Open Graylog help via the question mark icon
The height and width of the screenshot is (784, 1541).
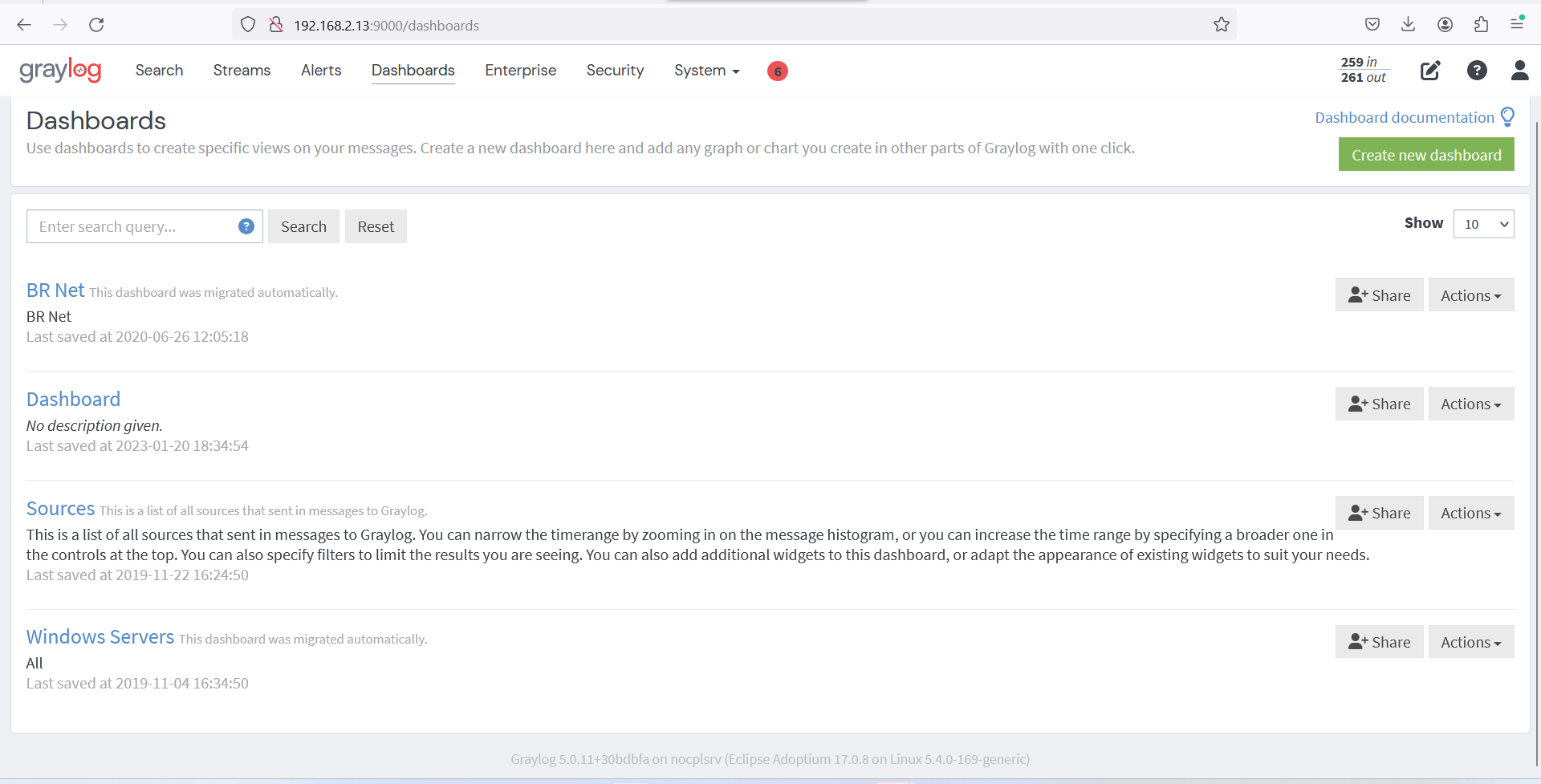1478,71
